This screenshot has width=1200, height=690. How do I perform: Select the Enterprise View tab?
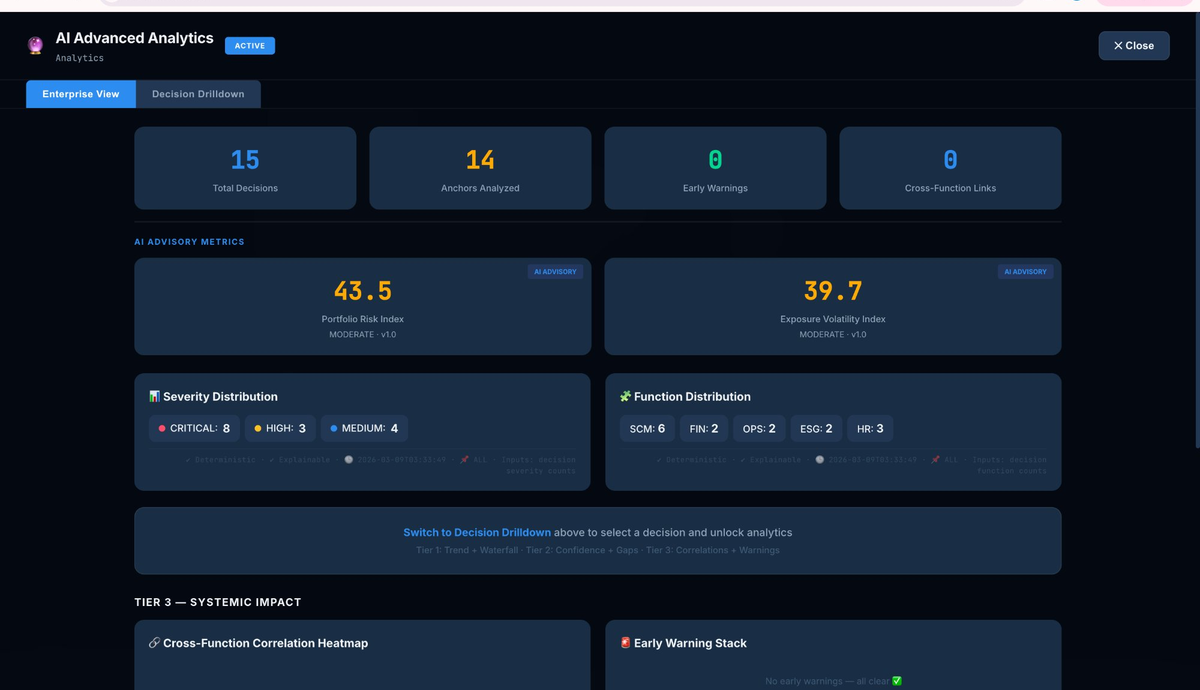[x=80, y=93]
